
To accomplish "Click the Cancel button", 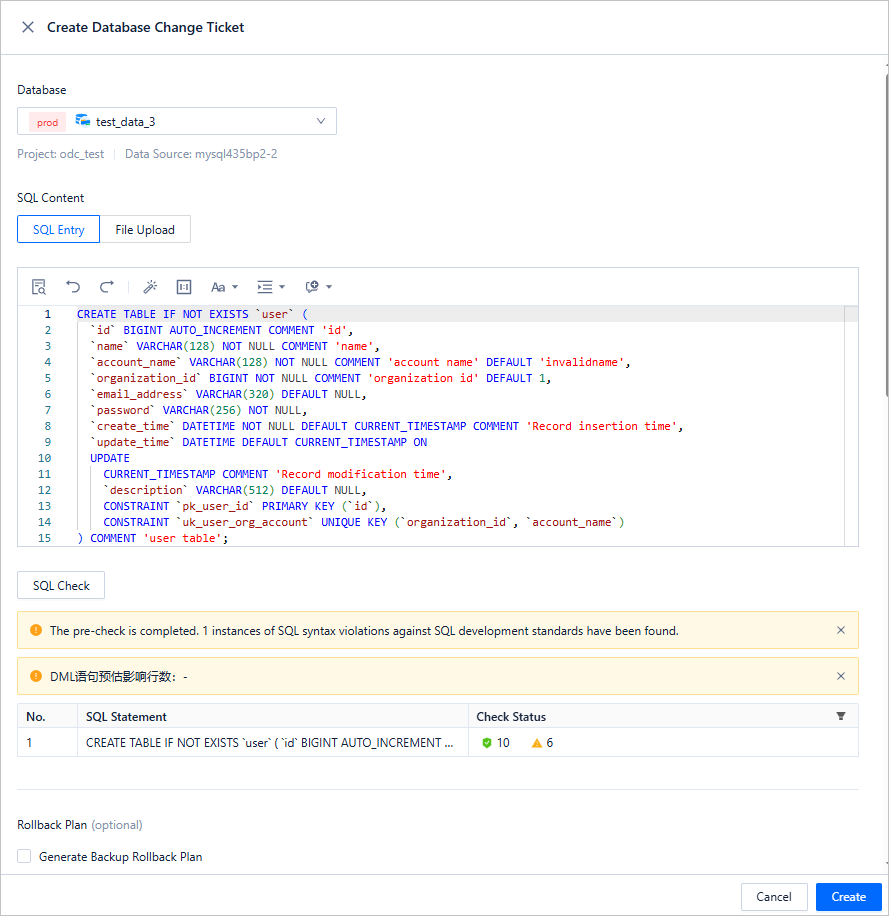I will point(774,897).
